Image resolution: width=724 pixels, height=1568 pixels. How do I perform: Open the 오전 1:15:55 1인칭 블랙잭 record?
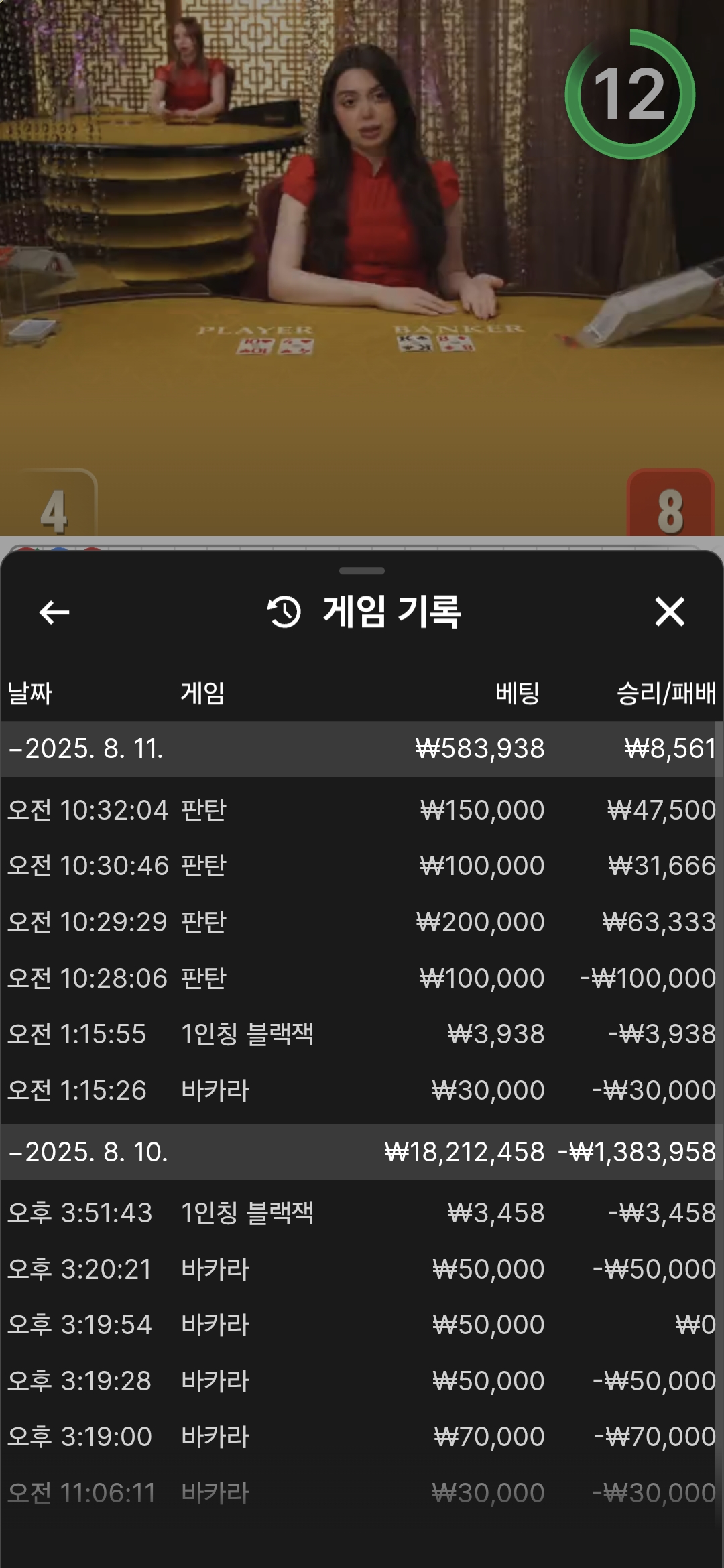coord(362,1034)
